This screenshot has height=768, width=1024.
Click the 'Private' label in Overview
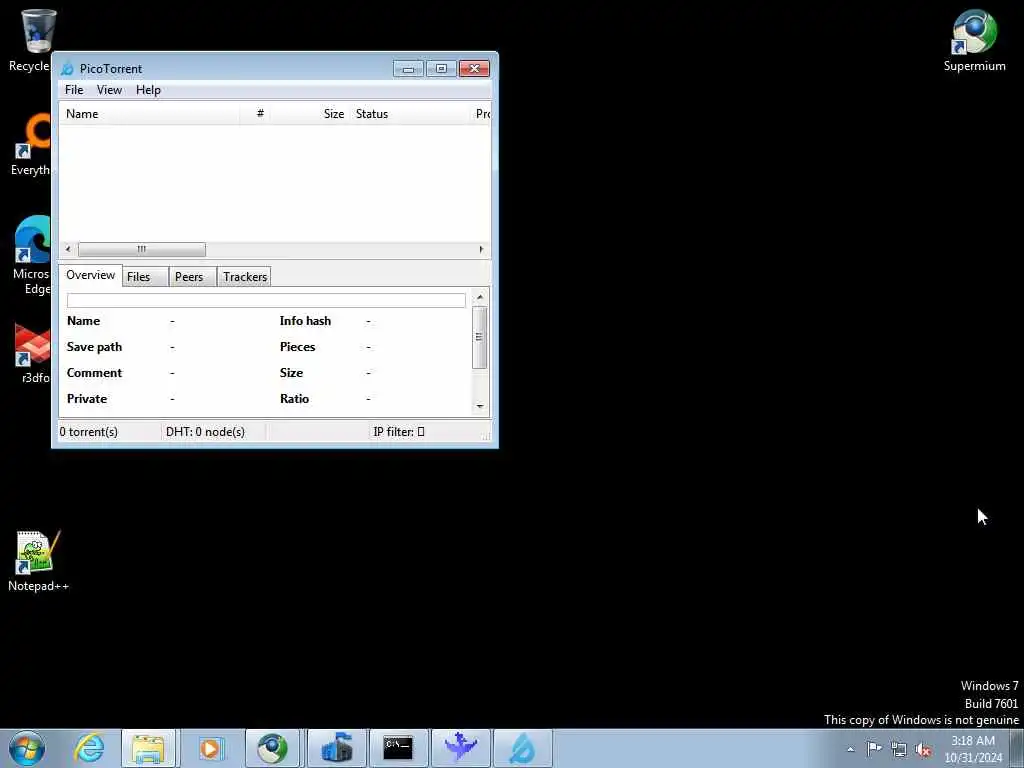click(86, 399)
